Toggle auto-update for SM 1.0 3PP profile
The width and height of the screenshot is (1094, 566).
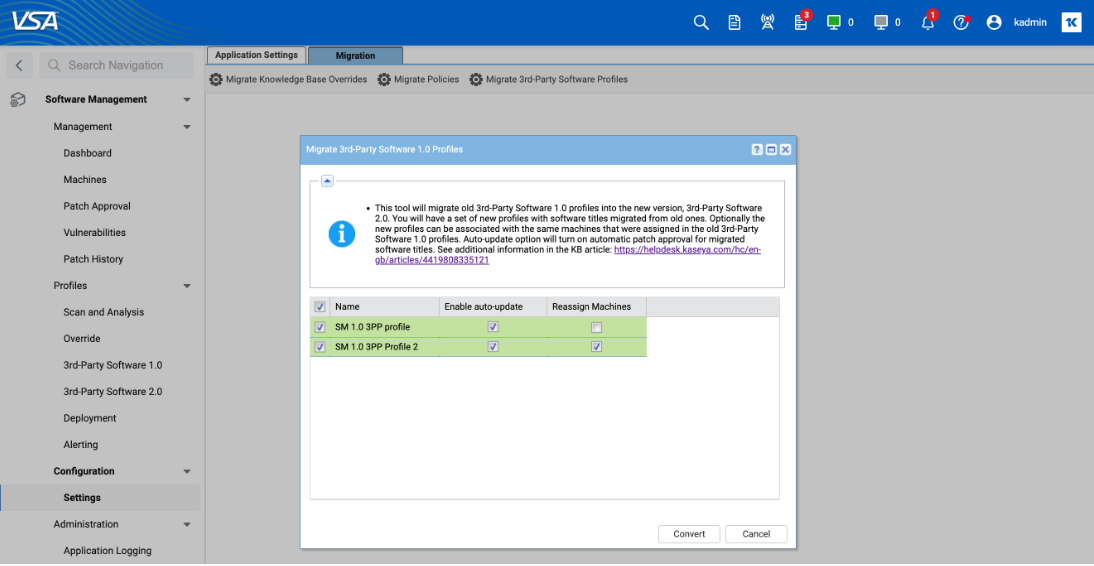pyautogui.click(x=493, y=327)
